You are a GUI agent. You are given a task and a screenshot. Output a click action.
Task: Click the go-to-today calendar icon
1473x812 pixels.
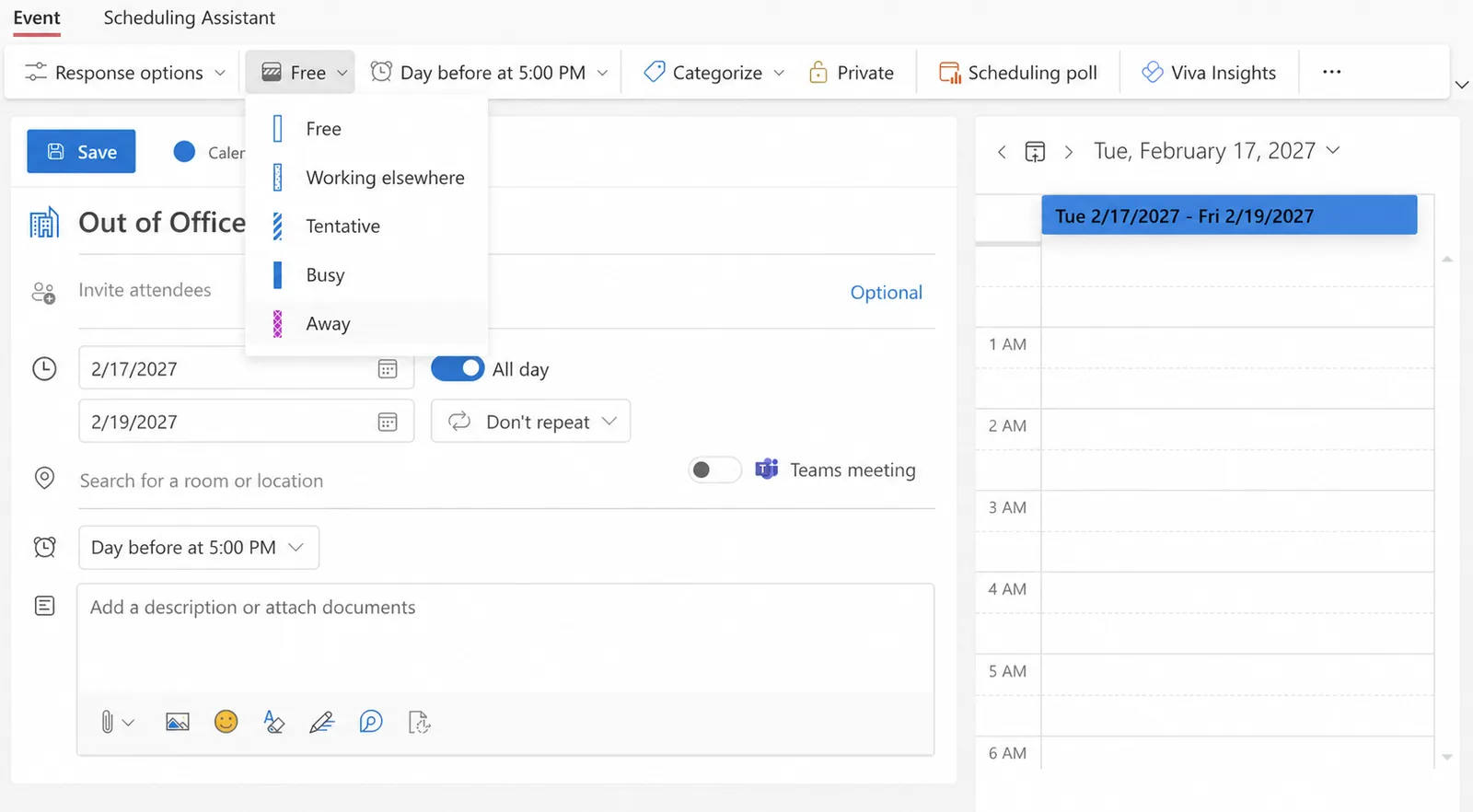click(x=1035, y=152)
